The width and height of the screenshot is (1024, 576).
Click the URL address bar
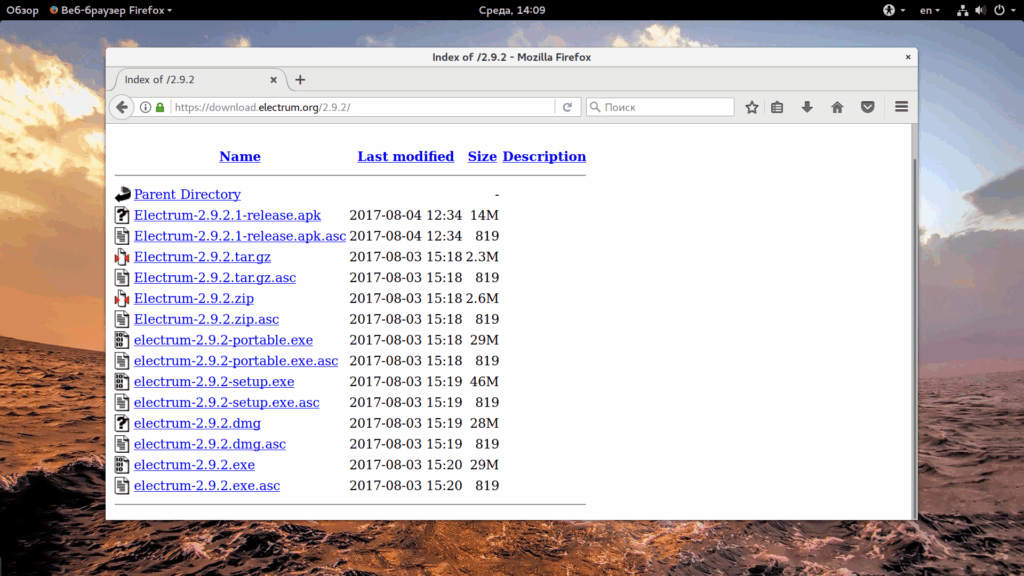[363, 107]
